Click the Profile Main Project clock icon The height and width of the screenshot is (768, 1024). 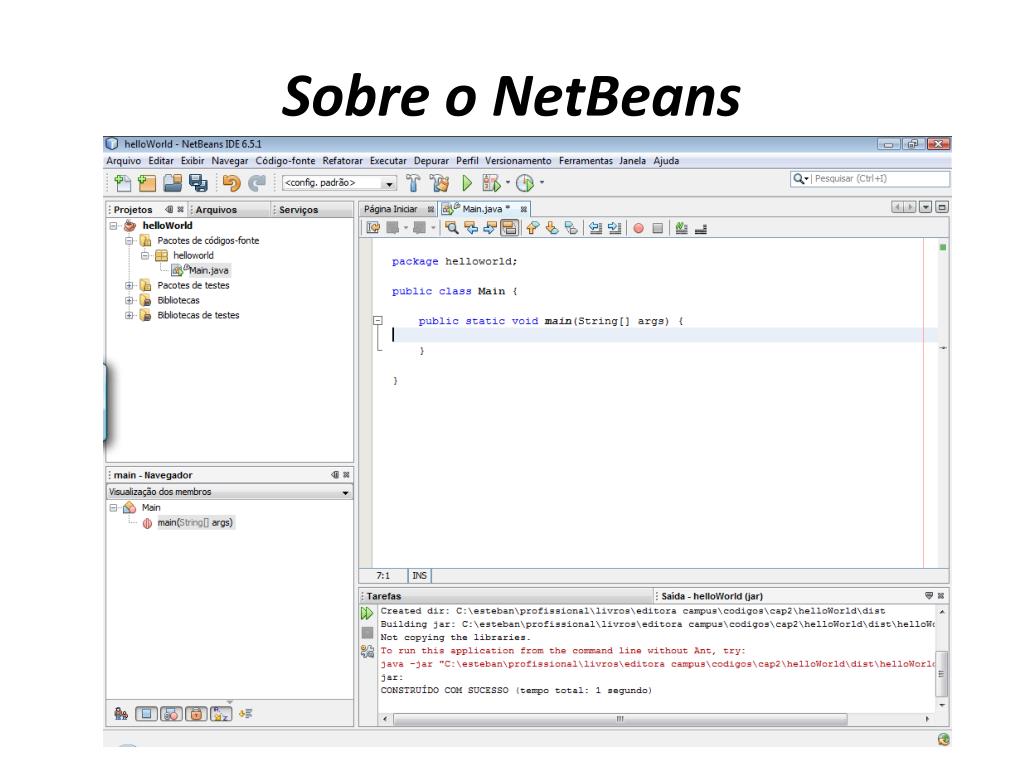pyautogui.click(x=525, y=183)
